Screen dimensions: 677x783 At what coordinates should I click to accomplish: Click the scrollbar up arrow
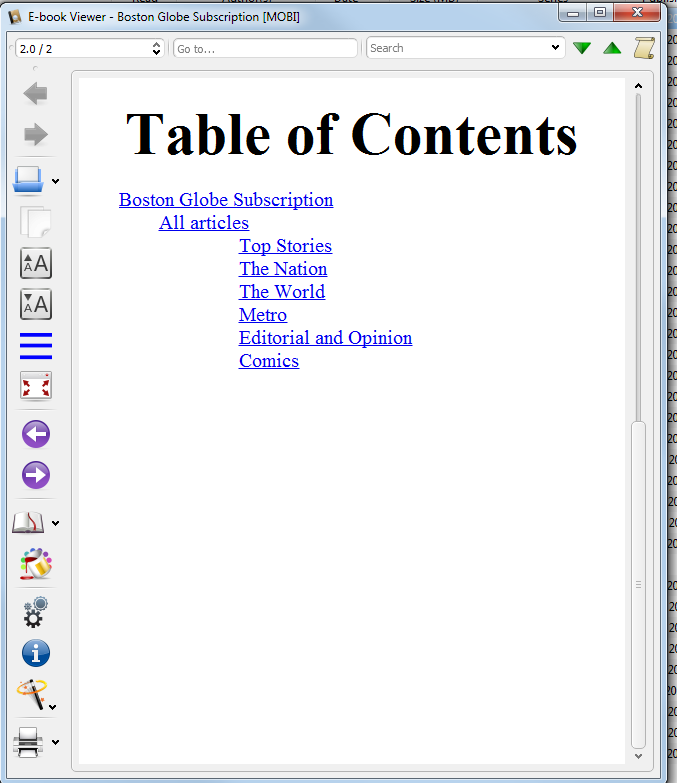638,86
